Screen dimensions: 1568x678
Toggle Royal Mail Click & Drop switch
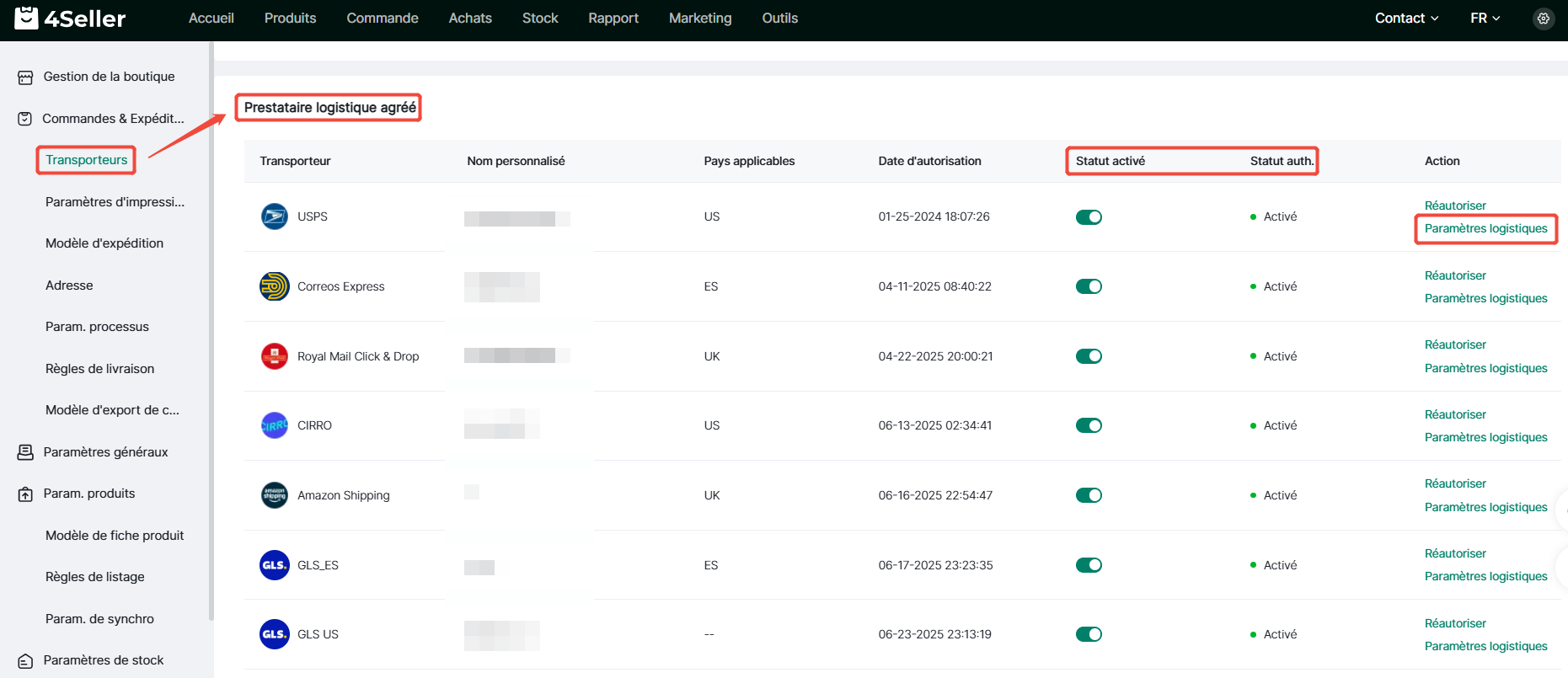click(1089, 356)
